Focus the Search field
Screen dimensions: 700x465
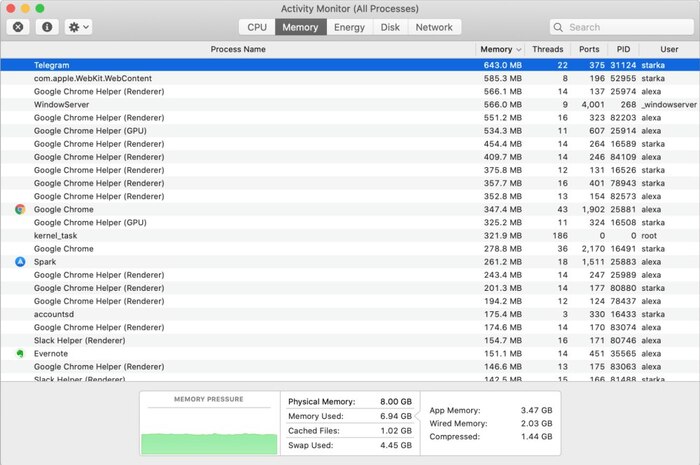(621, 27)
